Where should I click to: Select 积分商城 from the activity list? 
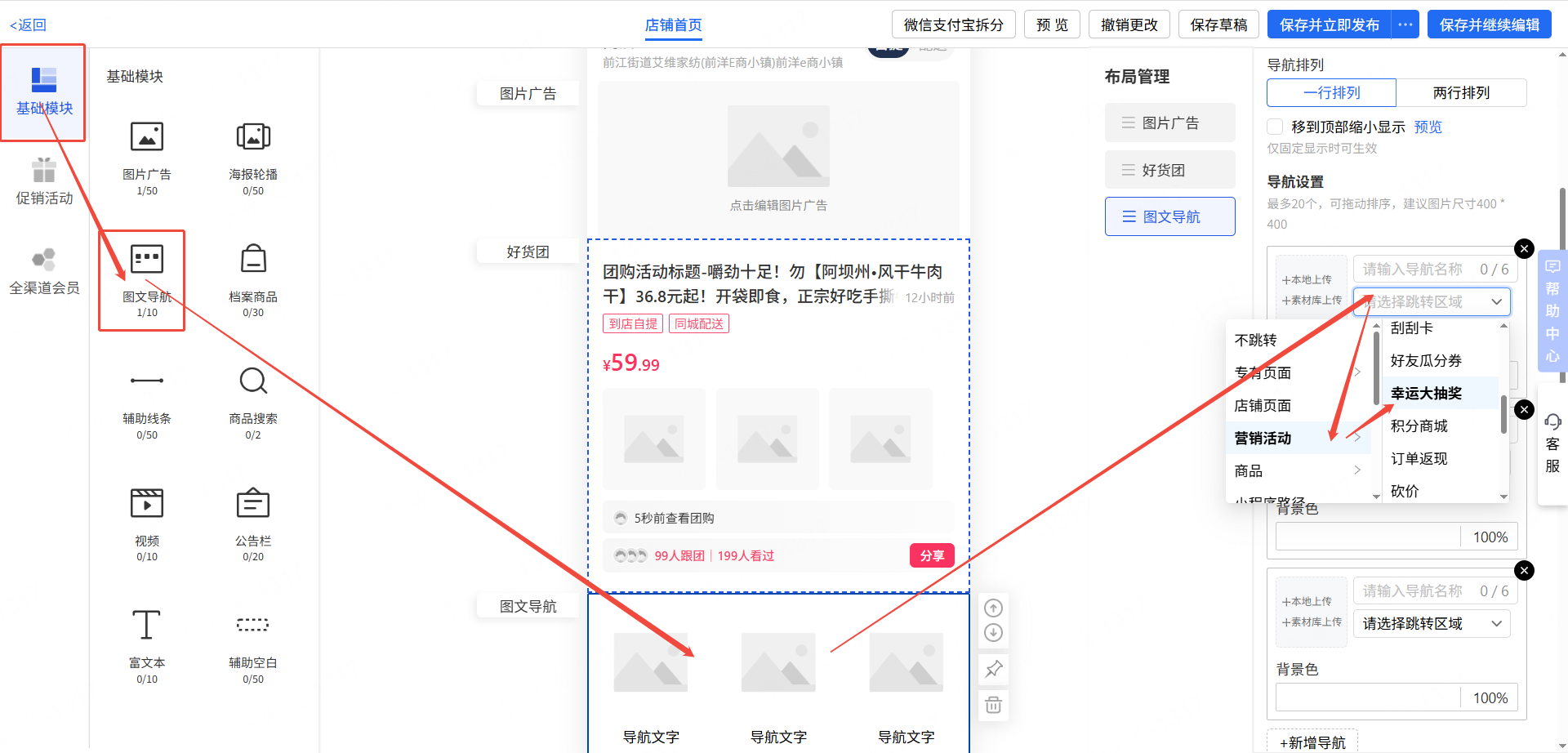1441,426
